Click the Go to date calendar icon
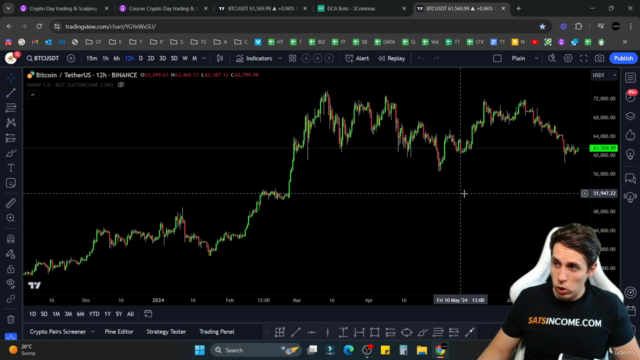The width and height of the screenshot is (640, 360). [x=148, y=313]
